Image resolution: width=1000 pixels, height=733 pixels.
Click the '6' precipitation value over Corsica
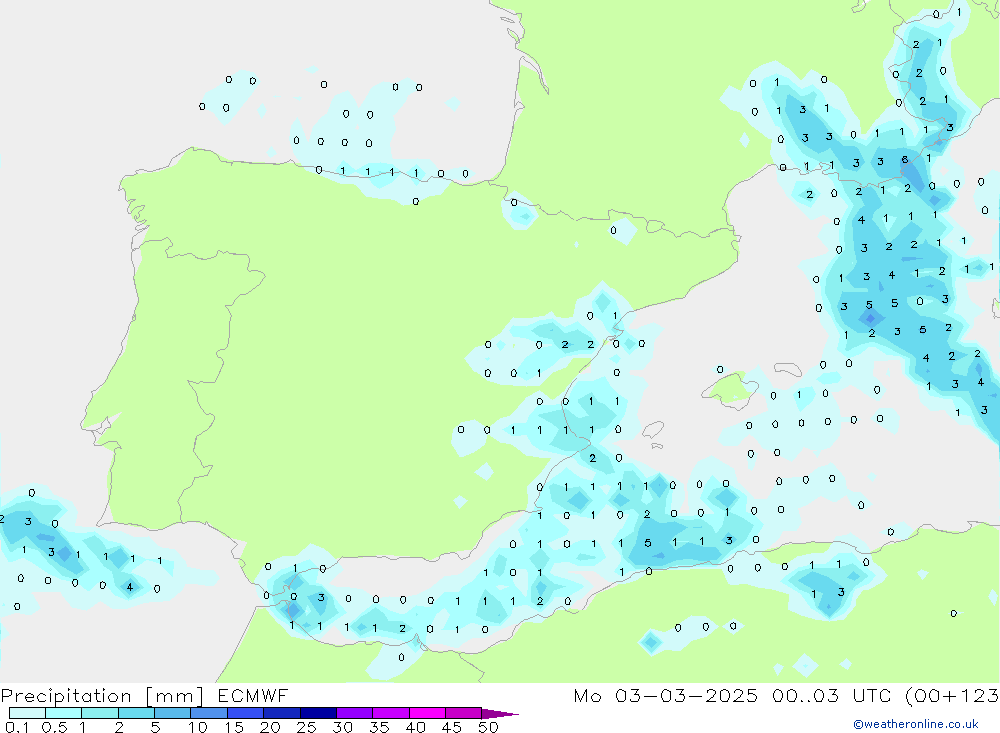pyautogui.click(x=904, y=160)
